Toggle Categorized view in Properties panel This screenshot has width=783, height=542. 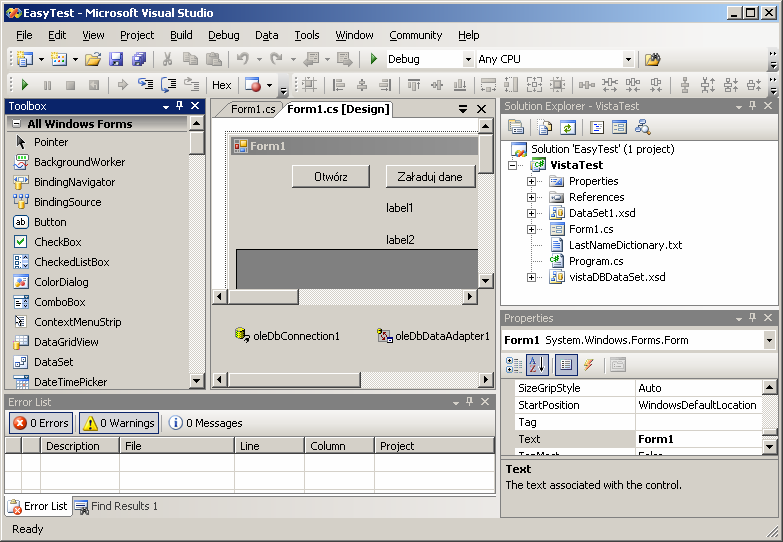click(514, 365)
